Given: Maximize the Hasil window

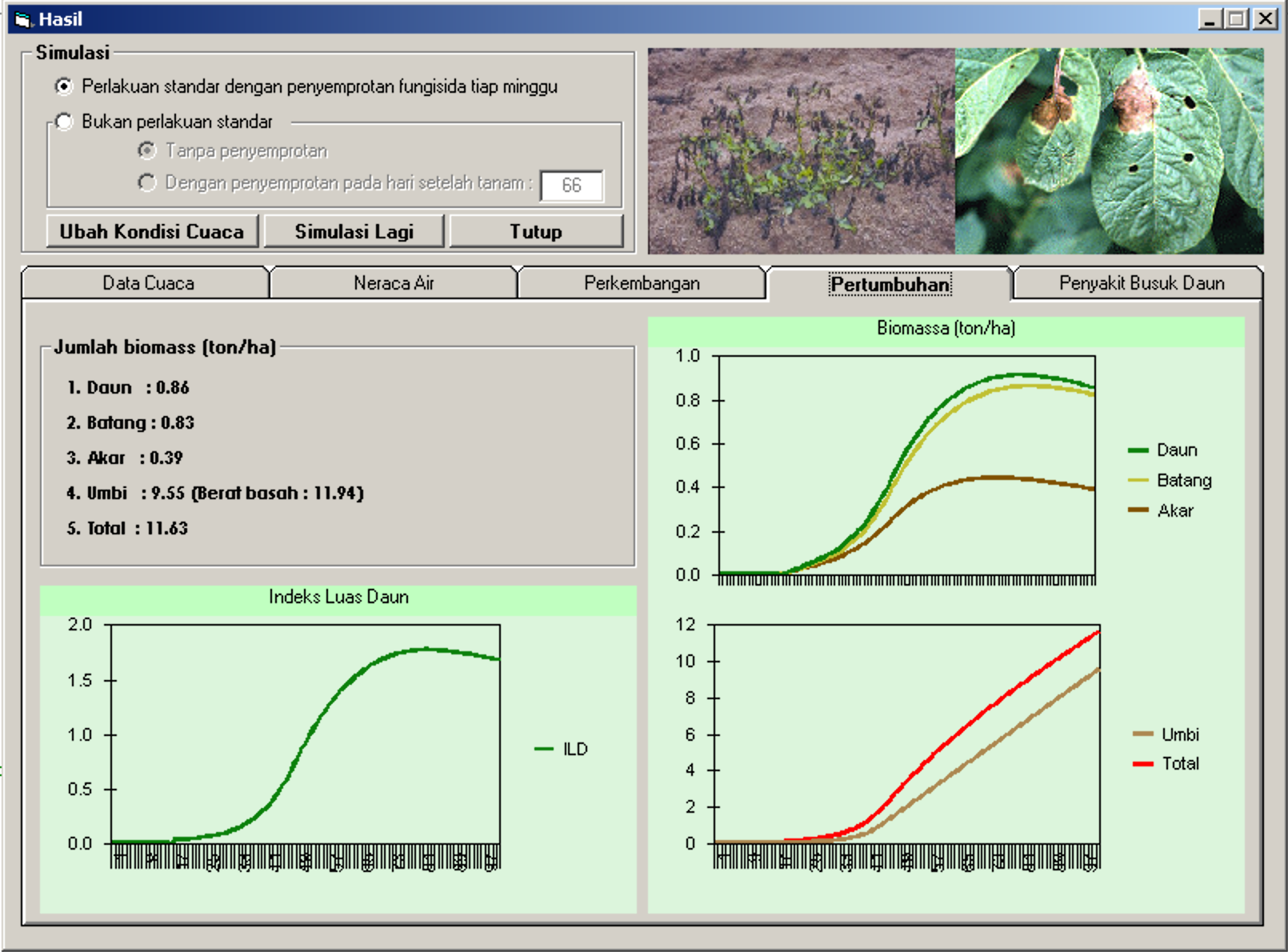Looking at the screenshot, I should click(1237, 19).
